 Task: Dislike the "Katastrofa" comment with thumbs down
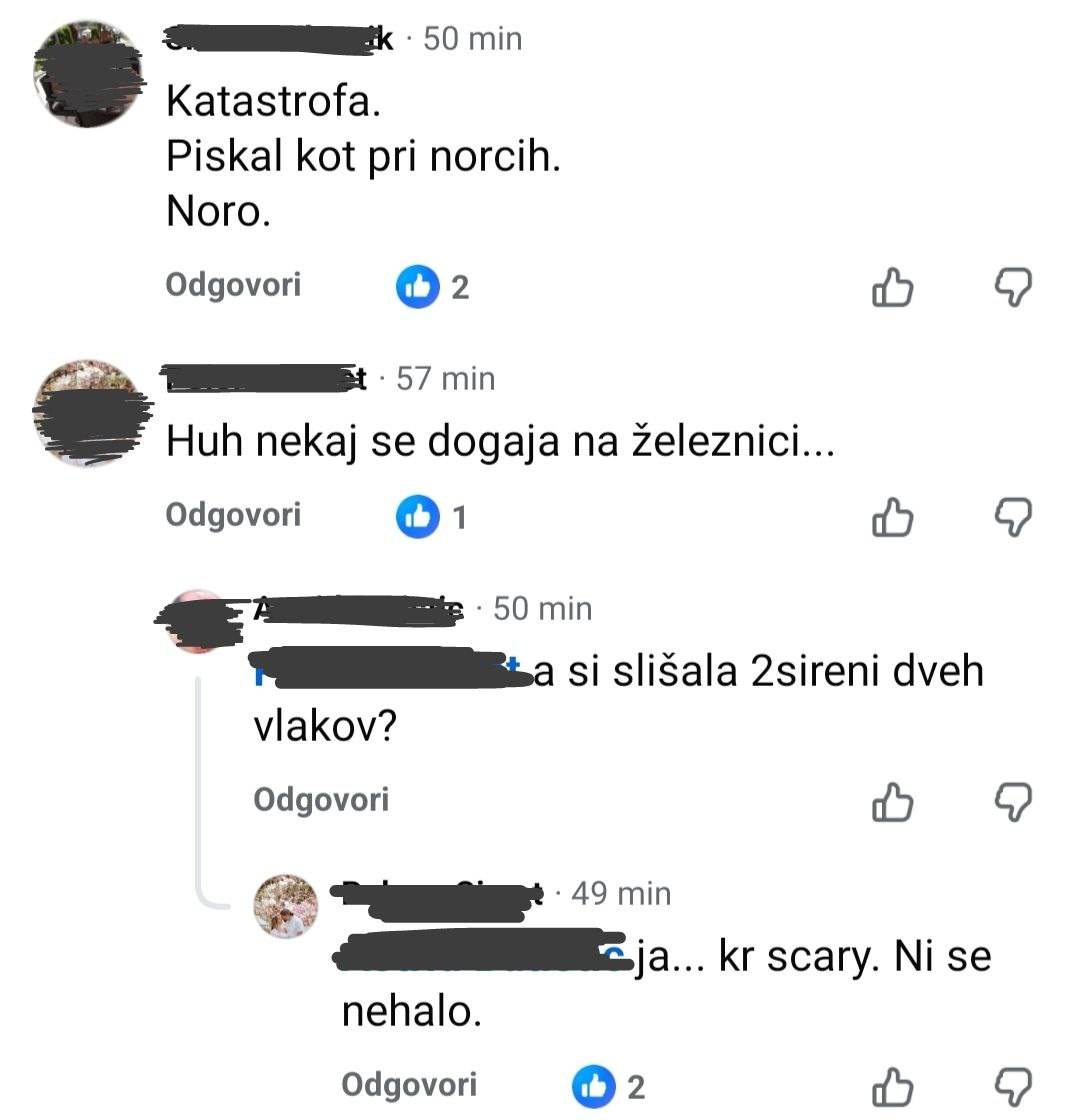(1014, 288)
